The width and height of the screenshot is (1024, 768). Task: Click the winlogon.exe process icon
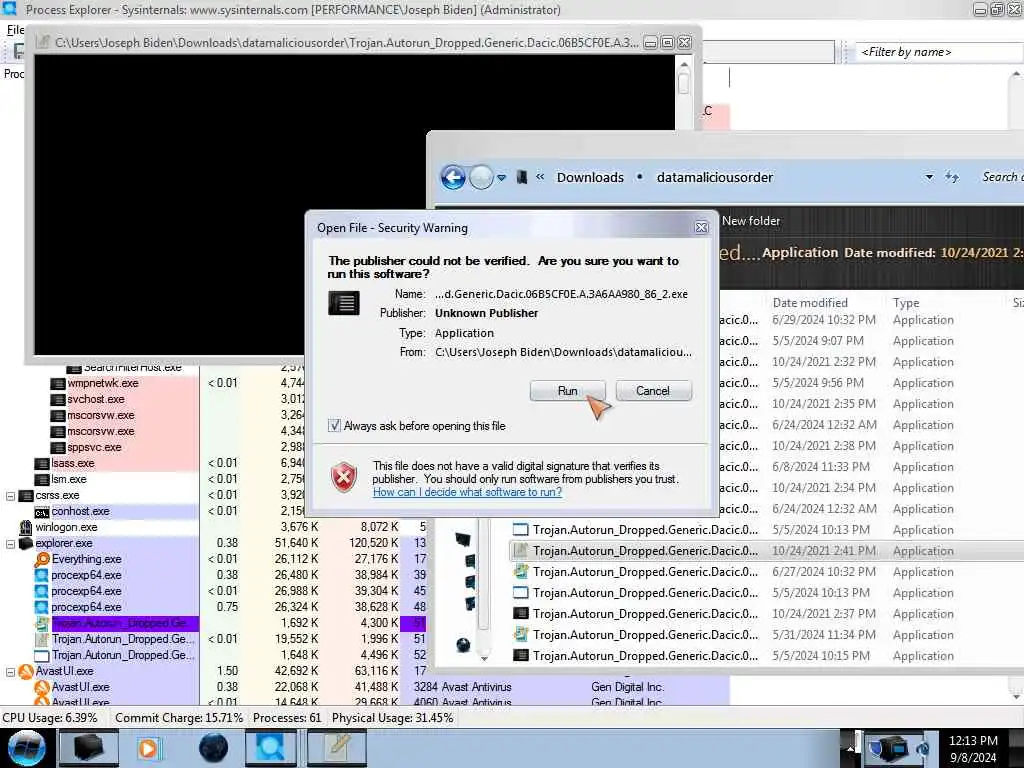[x=25, y=527]
